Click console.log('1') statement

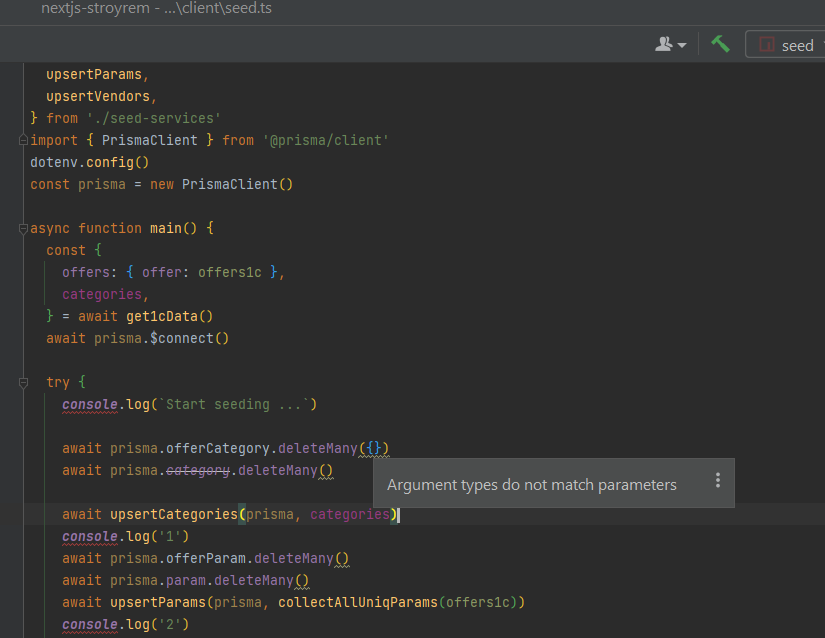click(125, 536)
